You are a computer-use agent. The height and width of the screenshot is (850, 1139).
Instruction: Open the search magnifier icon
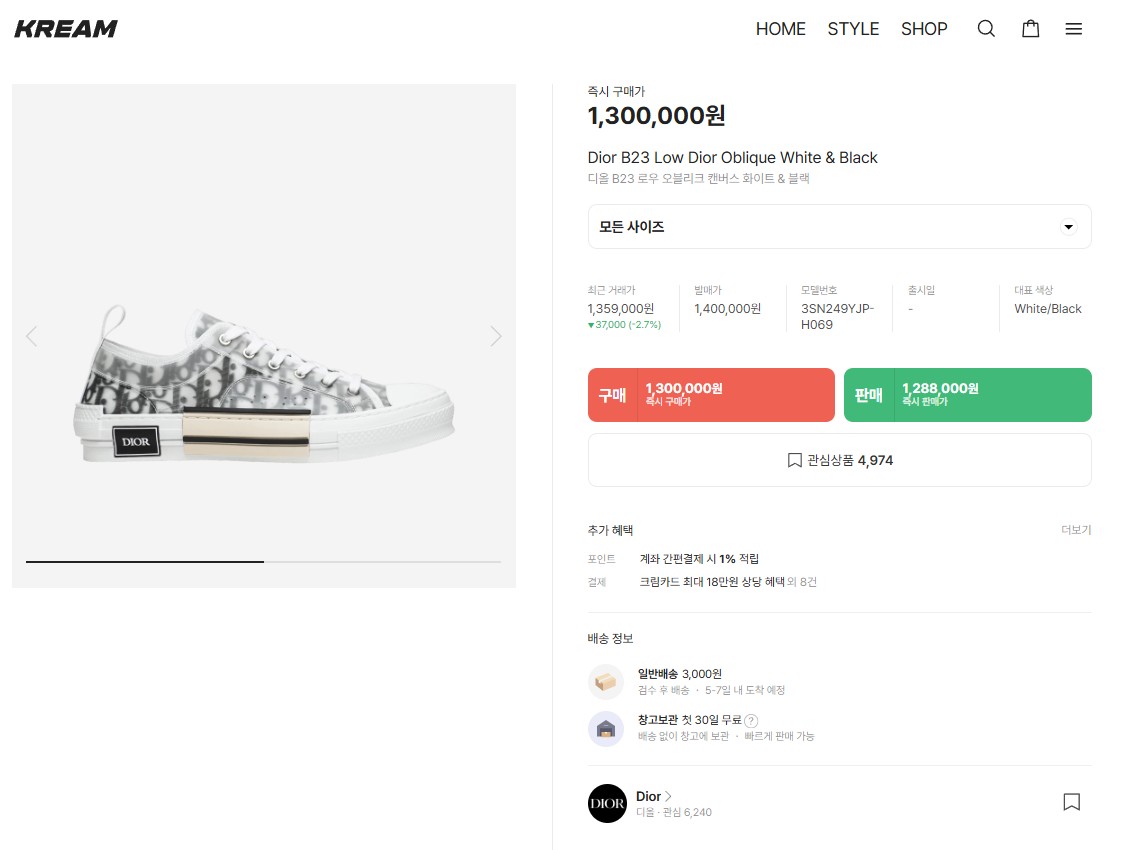tap(986, 29)
